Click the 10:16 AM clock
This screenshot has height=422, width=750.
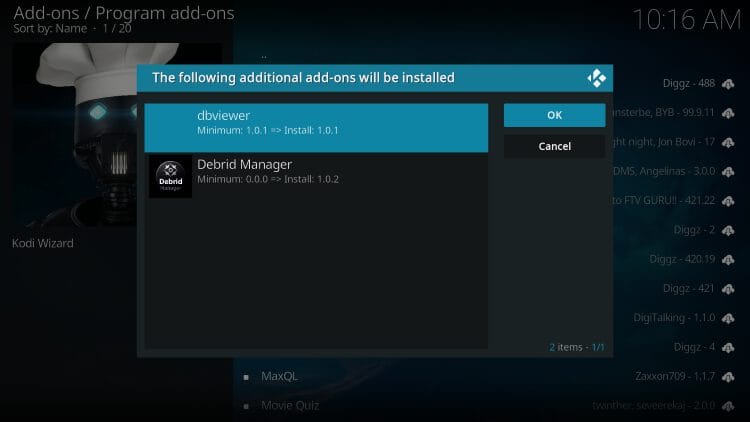[x=687, y=20]
